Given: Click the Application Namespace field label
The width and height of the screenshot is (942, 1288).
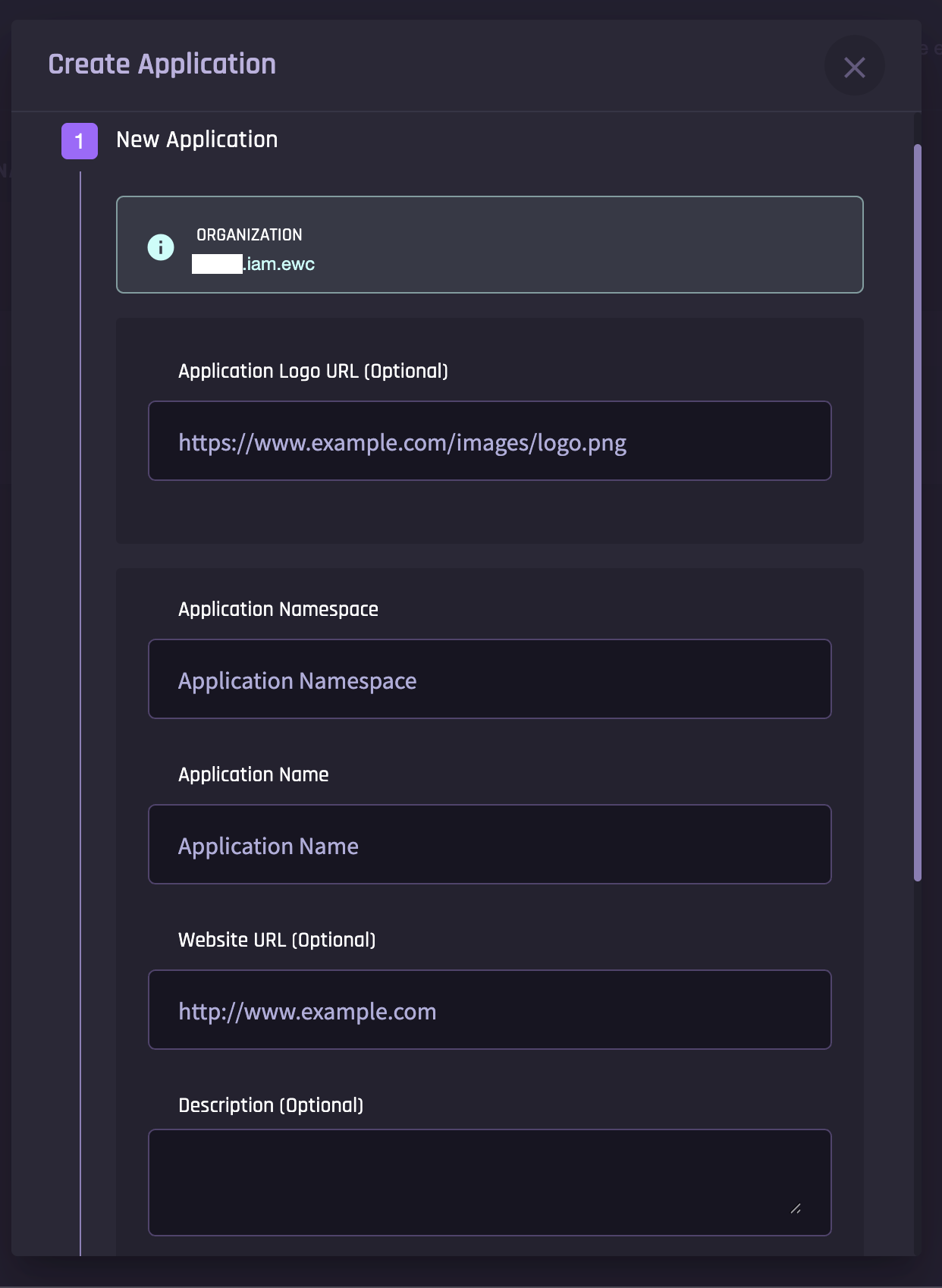Looking at the screenshot, I should coord(278,609).
